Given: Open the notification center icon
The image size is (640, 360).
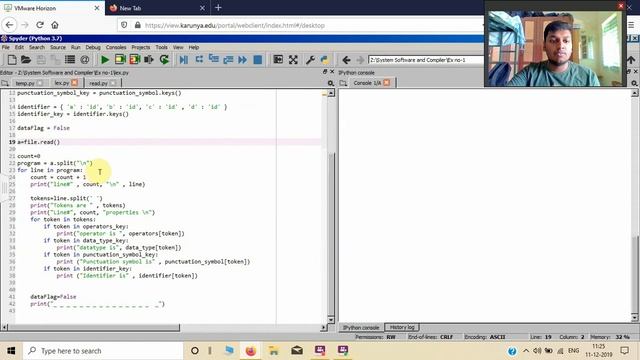Looking at the screenshot, I should coord(624,351).
